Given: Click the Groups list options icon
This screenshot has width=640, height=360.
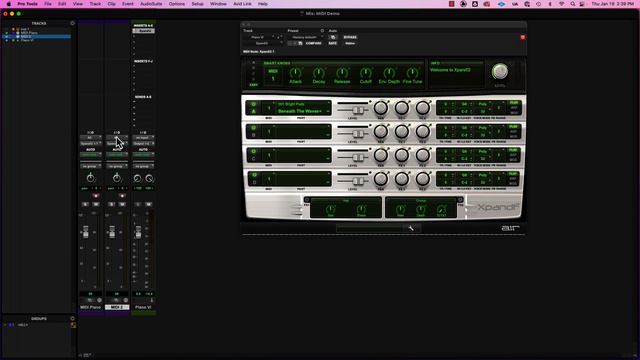Looking at the screenshot, I should coord(73,318).
